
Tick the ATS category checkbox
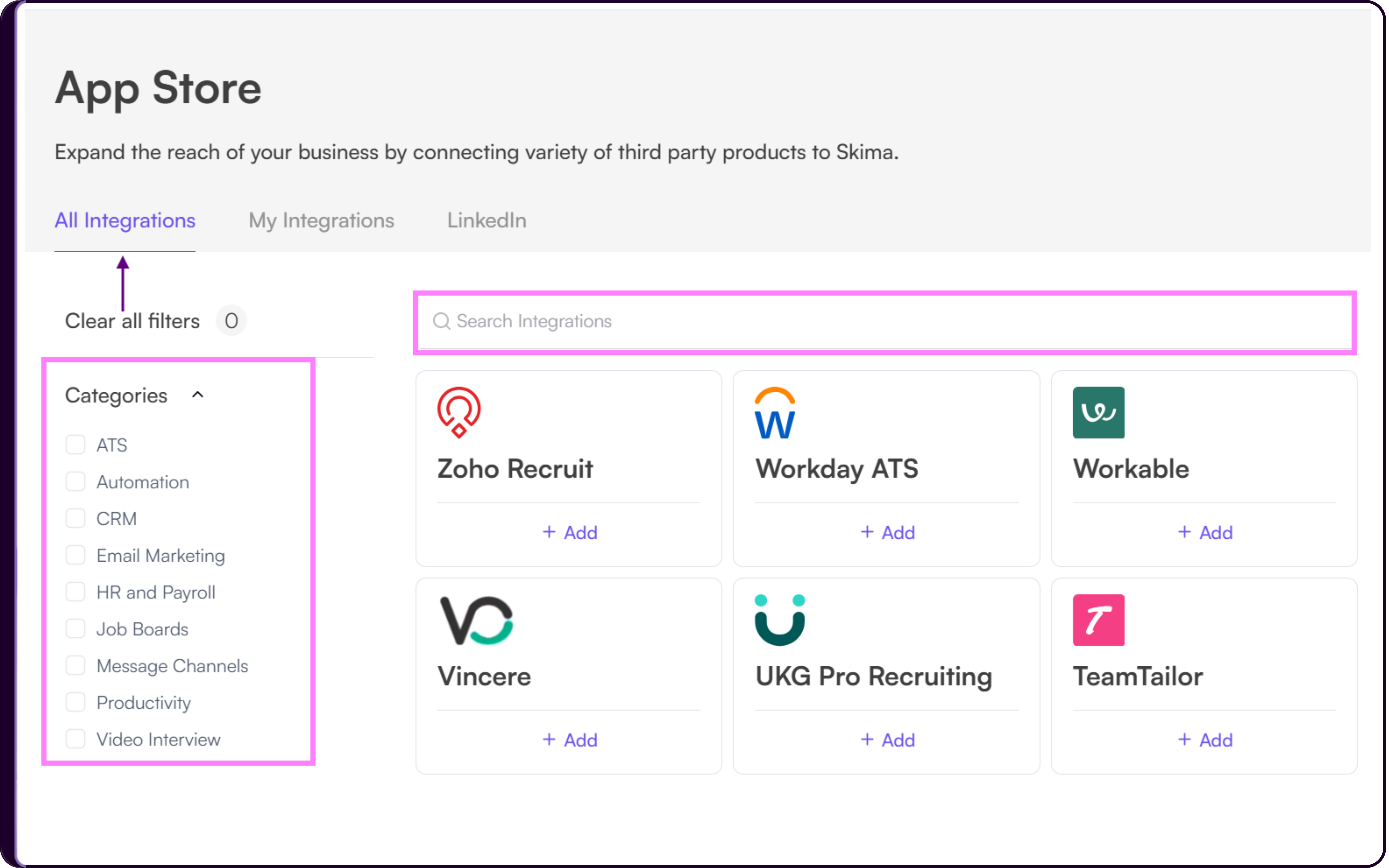[75, 445]
